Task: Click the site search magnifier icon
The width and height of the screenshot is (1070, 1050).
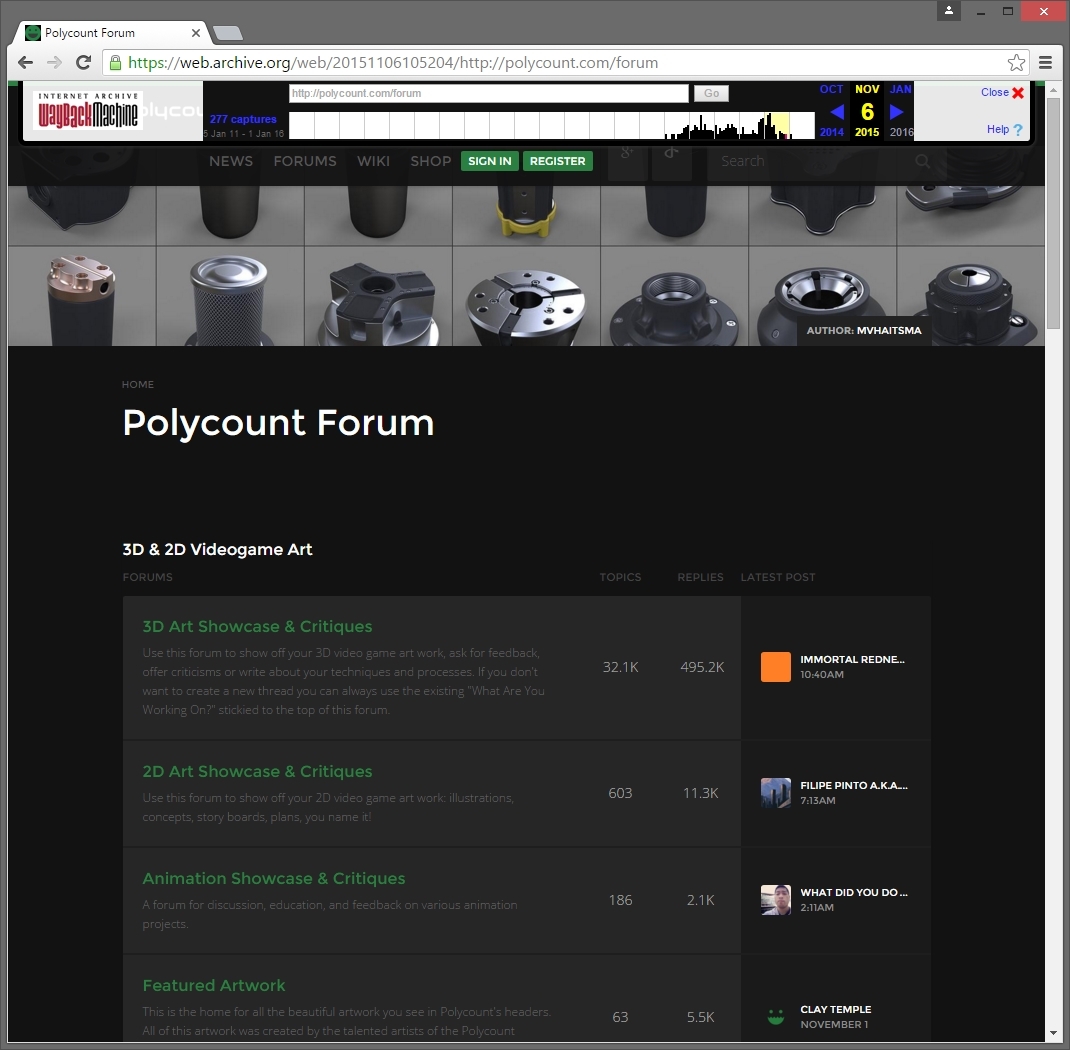Action: [923, 162]
